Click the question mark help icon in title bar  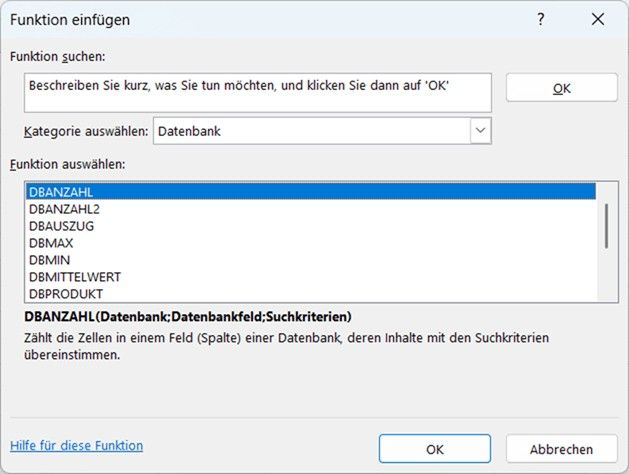point(542,19)
